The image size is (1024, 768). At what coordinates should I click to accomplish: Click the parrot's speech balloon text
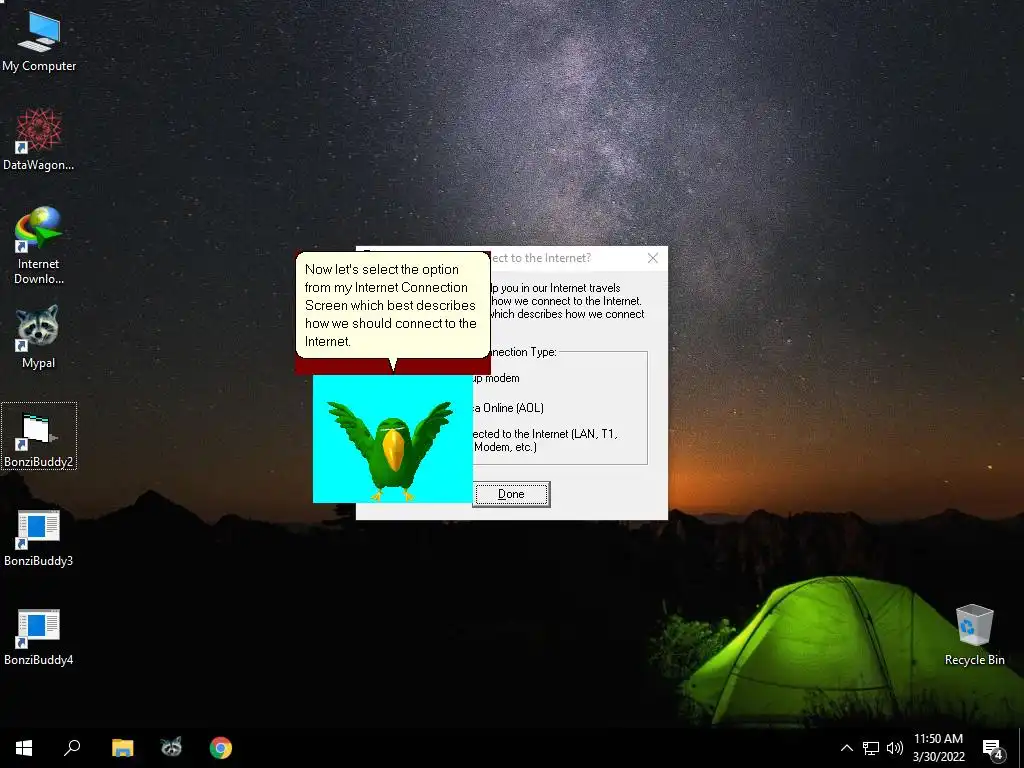(391, 305)
